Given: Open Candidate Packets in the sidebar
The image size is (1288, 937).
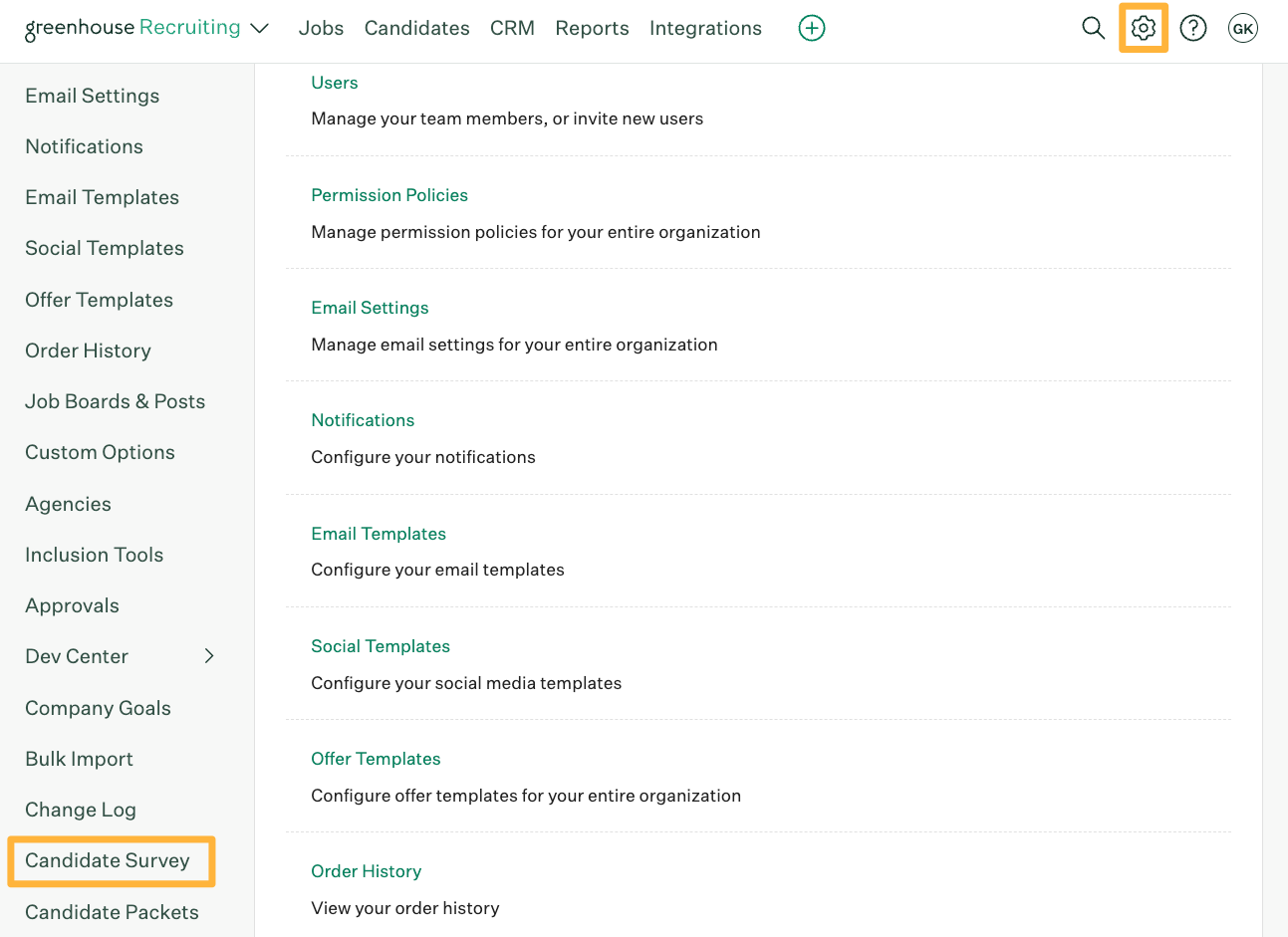Looking at the screenshot, I should point(112,912).
